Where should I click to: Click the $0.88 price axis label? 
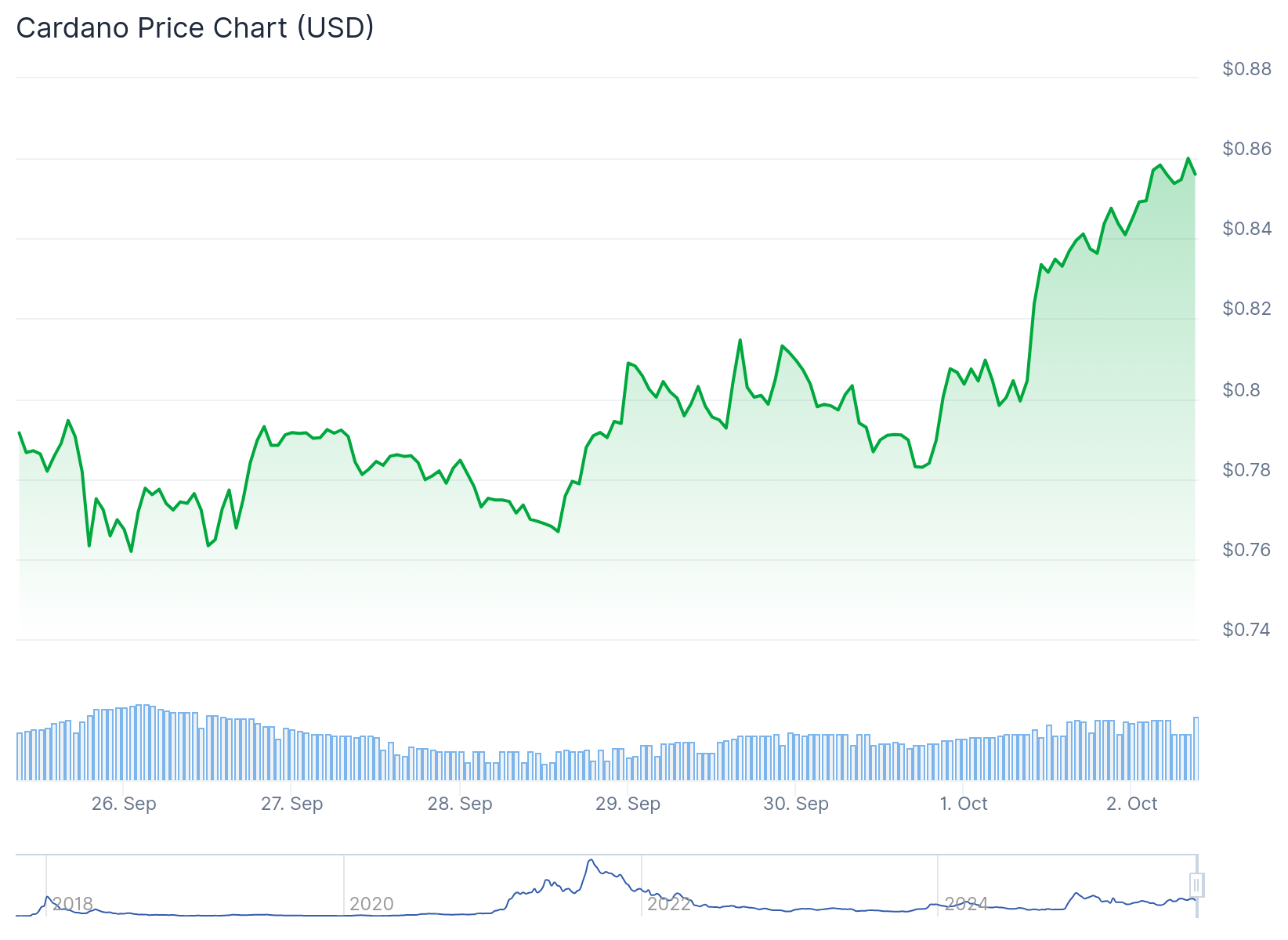click(1246, 69)
